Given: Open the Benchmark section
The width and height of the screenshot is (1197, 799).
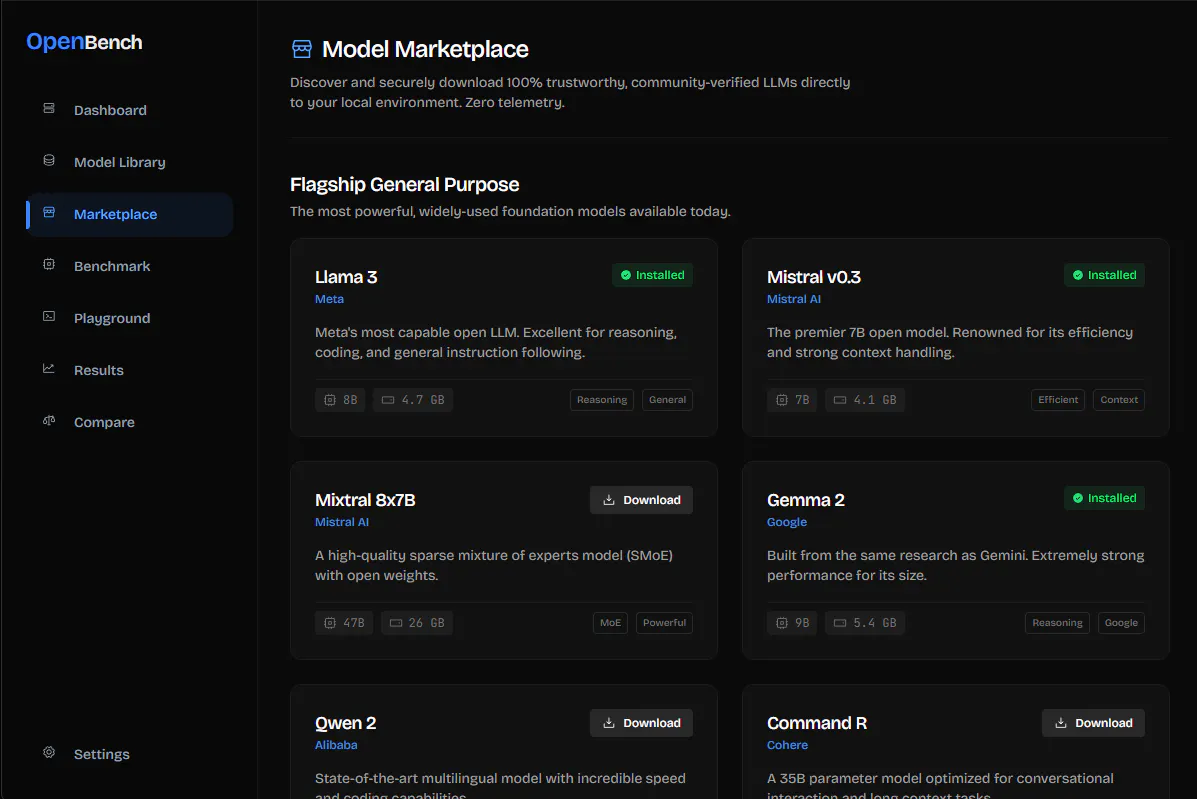Looking at the screenshot, I should pos(130,266).
